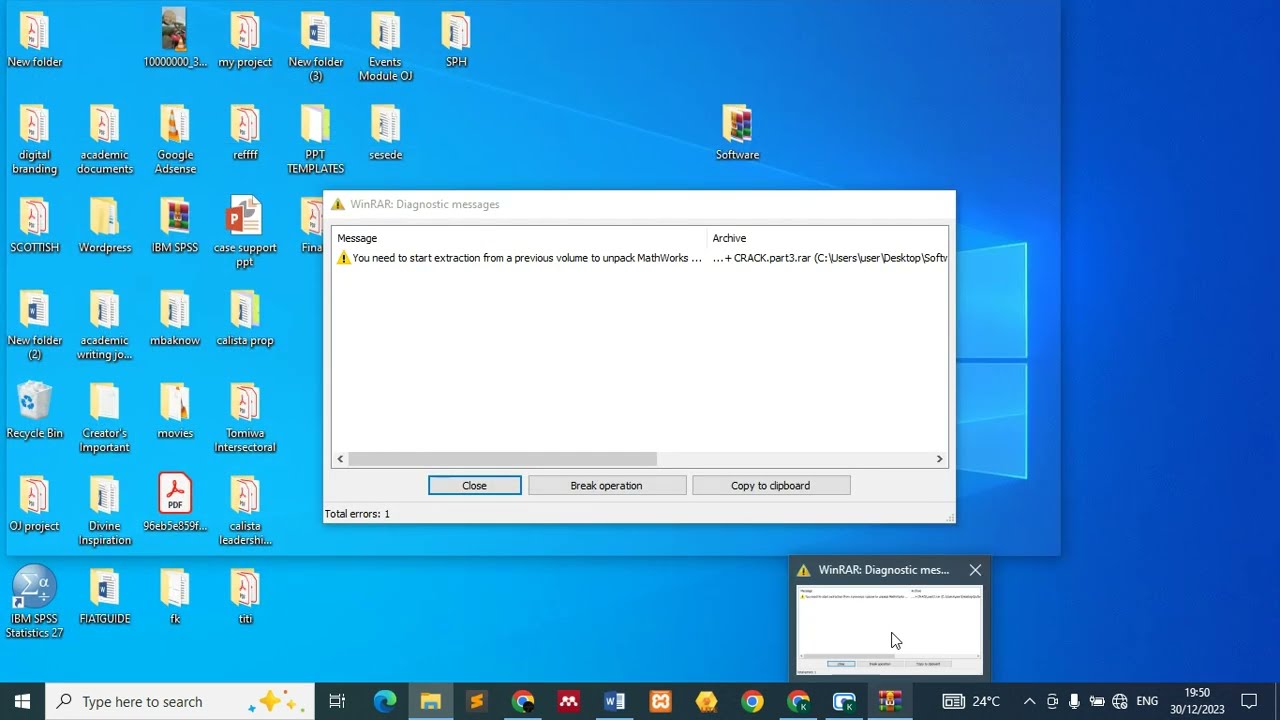Select the calista prop folder
1280x720 pixels.
point(245,319)
